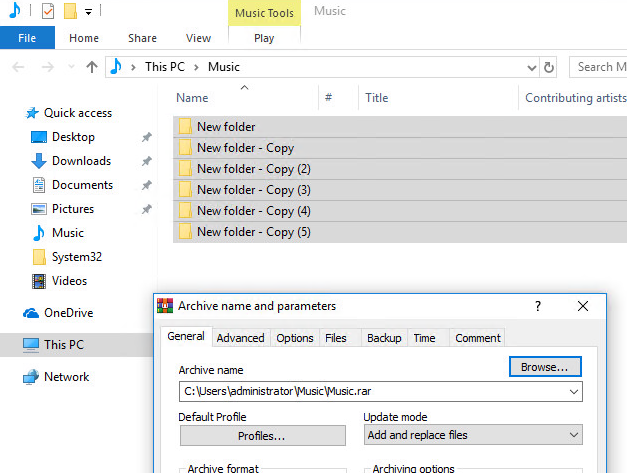
Task: Go forward with the forward arrow
Action: pyautogui.click(x=48, y=67)
